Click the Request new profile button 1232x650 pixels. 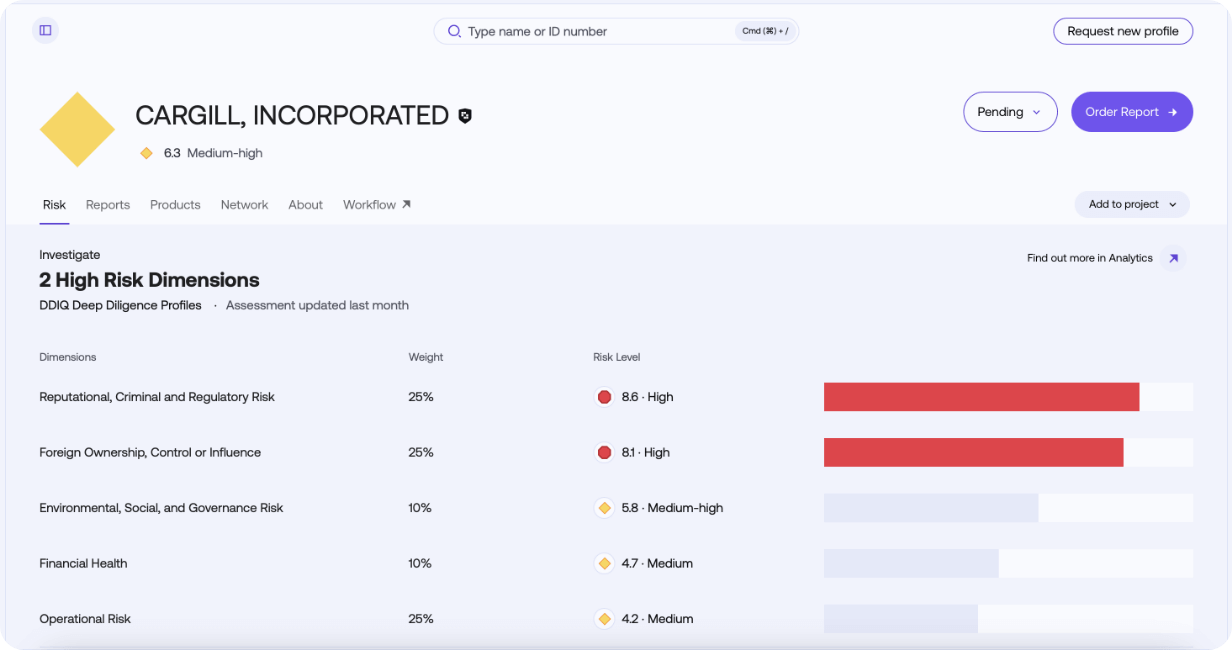(x=1123, y=31)
